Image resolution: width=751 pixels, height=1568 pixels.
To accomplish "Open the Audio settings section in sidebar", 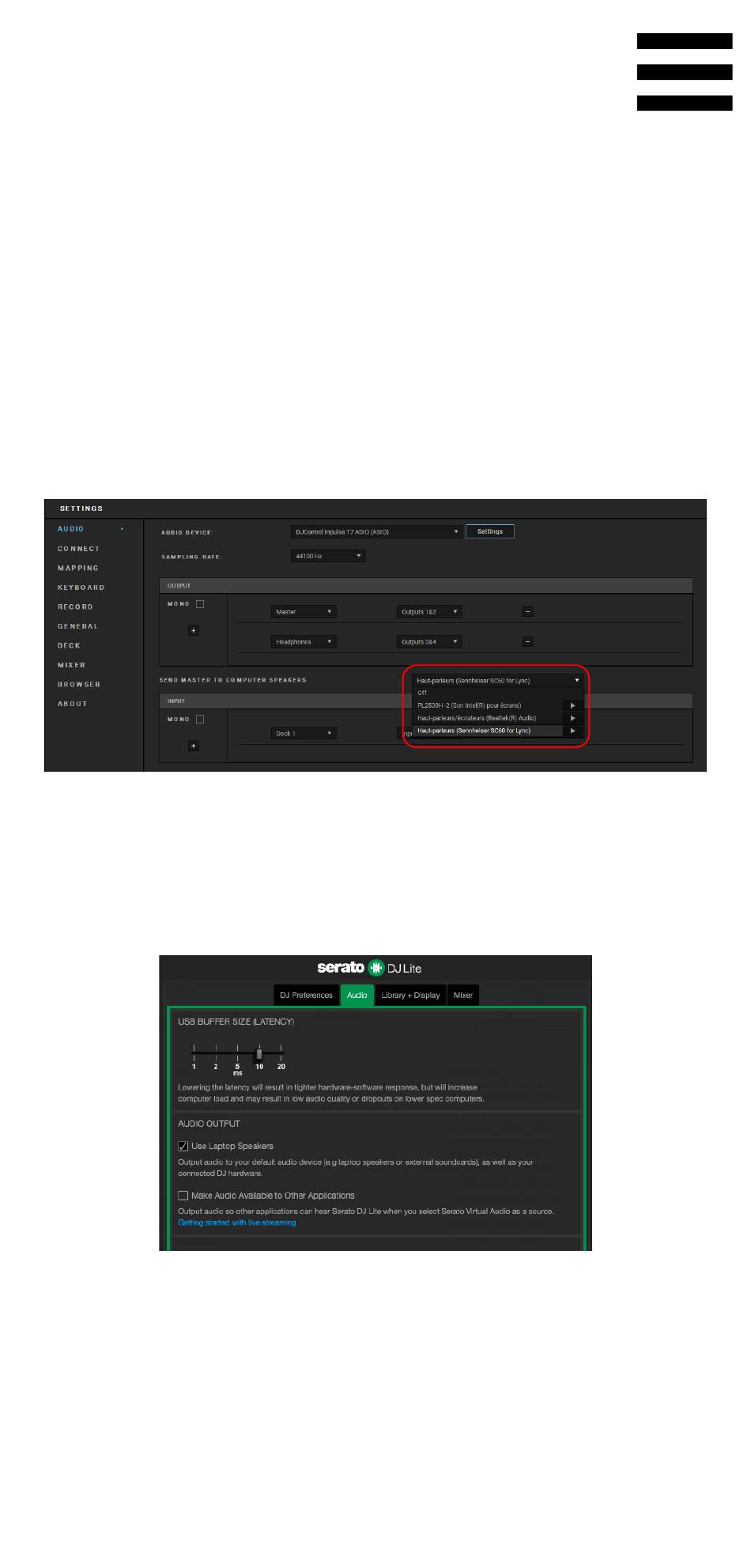I will click(x=71, y=529).
